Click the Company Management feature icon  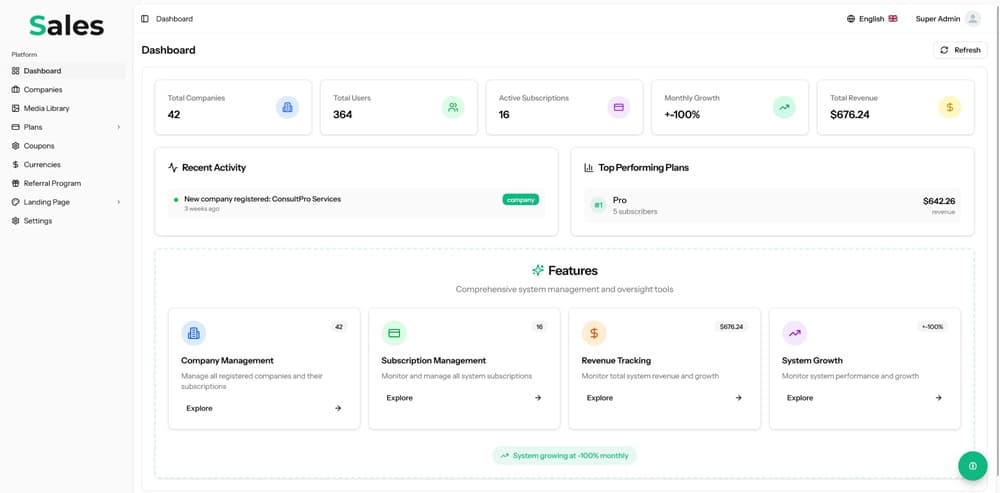pyautogui.click(x=194, y=333)
